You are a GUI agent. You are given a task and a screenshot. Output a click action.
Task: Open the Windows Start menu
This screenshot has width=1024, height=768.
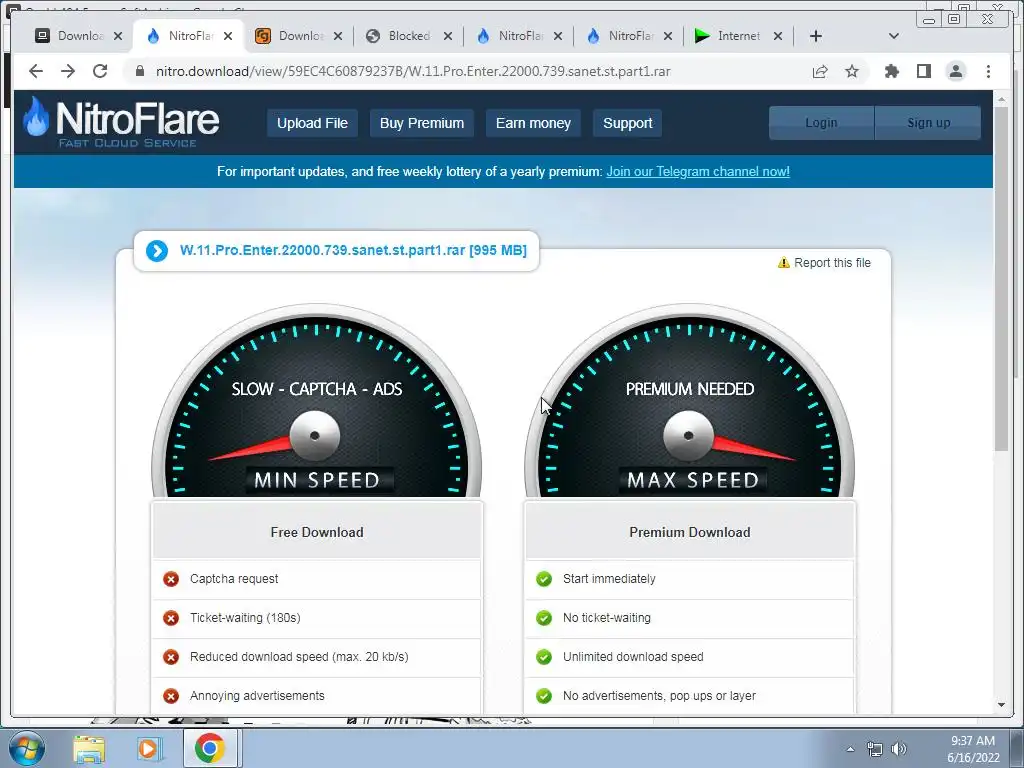(x=26, y=748)
